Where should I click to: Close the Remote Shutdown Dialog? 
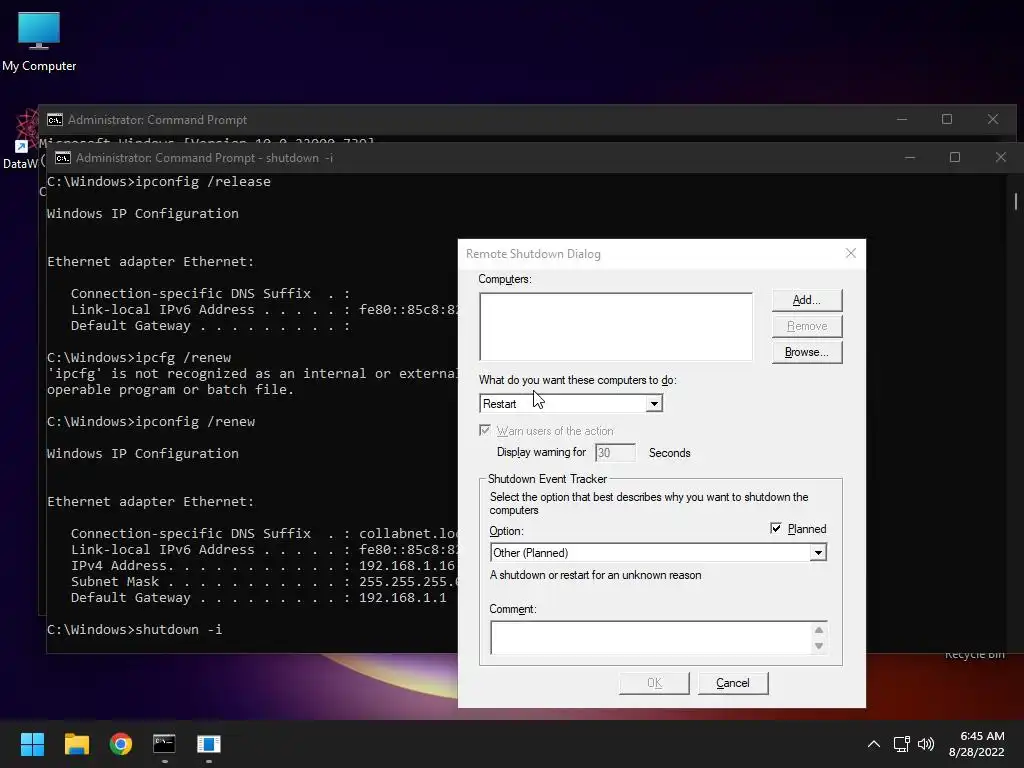pyautogui.click(x=850, y=253)
